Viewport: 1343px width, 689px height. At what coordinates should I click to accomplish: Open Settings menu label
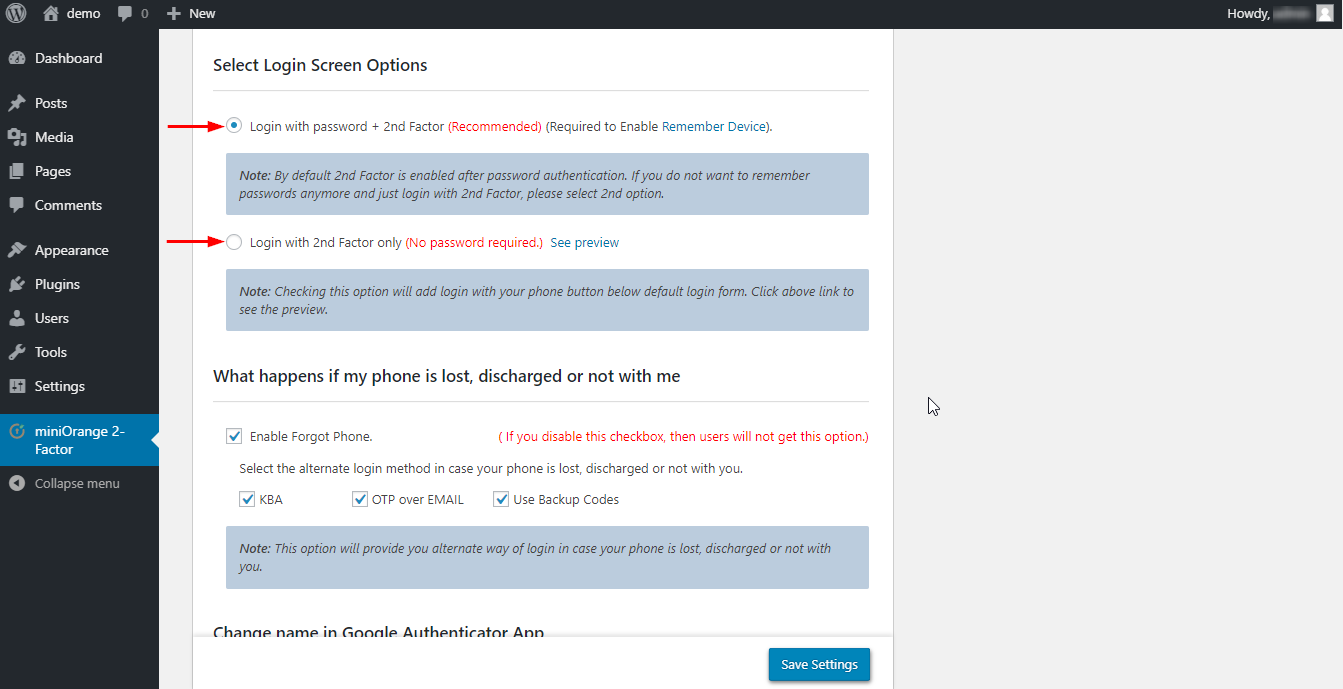coord(60,386)
